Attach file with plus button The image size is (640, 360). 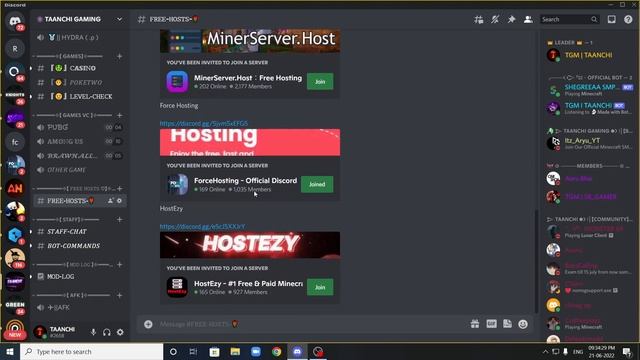pyautogui.click(x=148, y=324)
